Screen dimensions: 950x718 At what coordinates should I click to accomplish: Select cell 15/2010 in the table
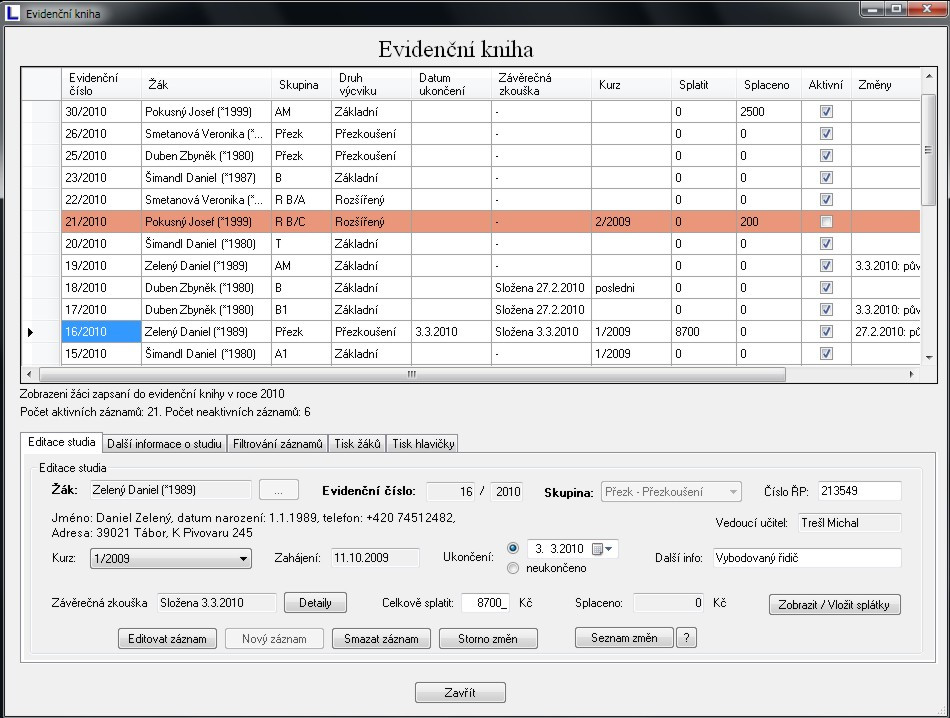coord(101,354)
